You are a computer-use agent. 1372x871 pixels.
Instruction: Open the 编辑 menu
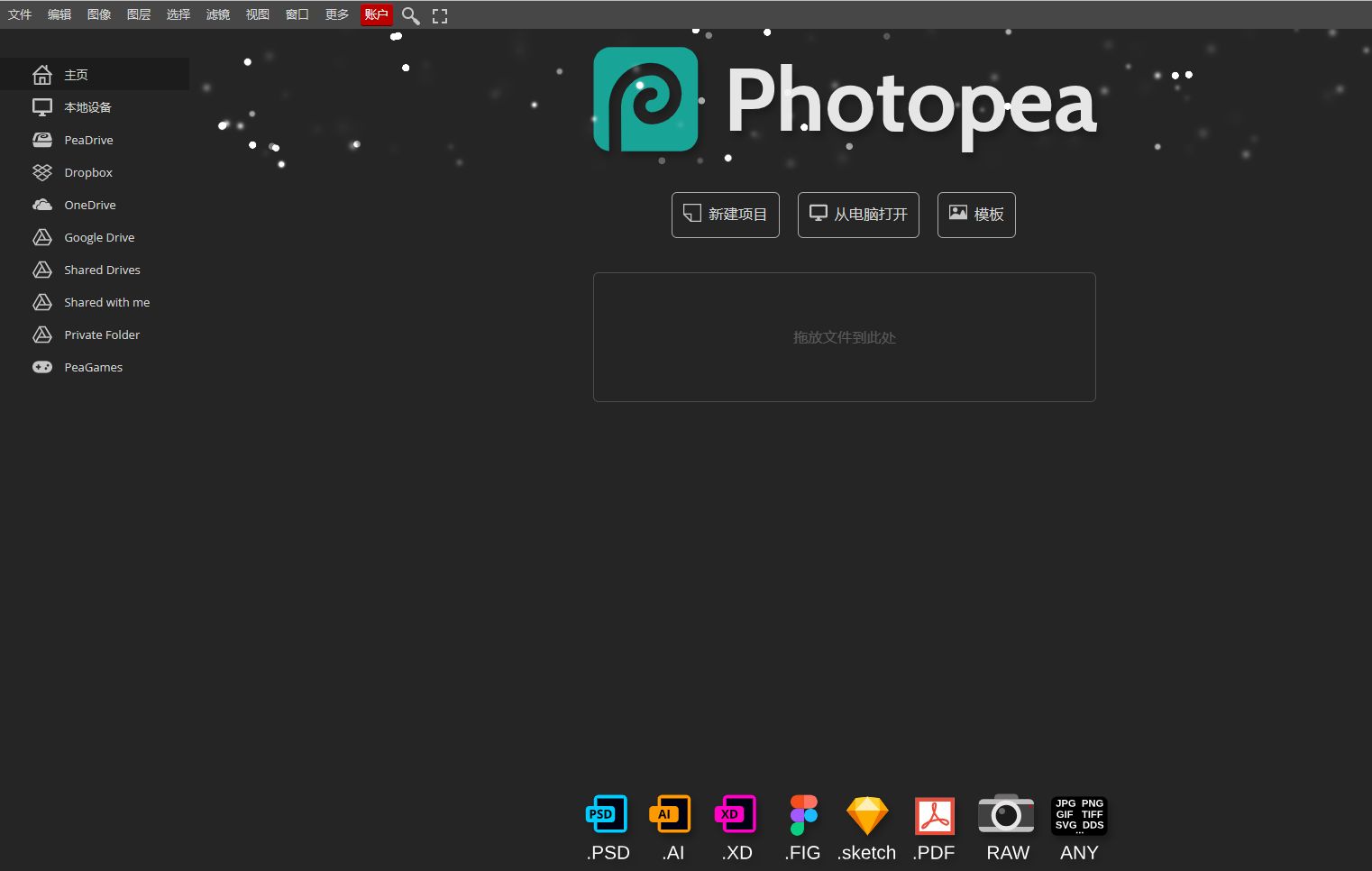coord(59,14)
